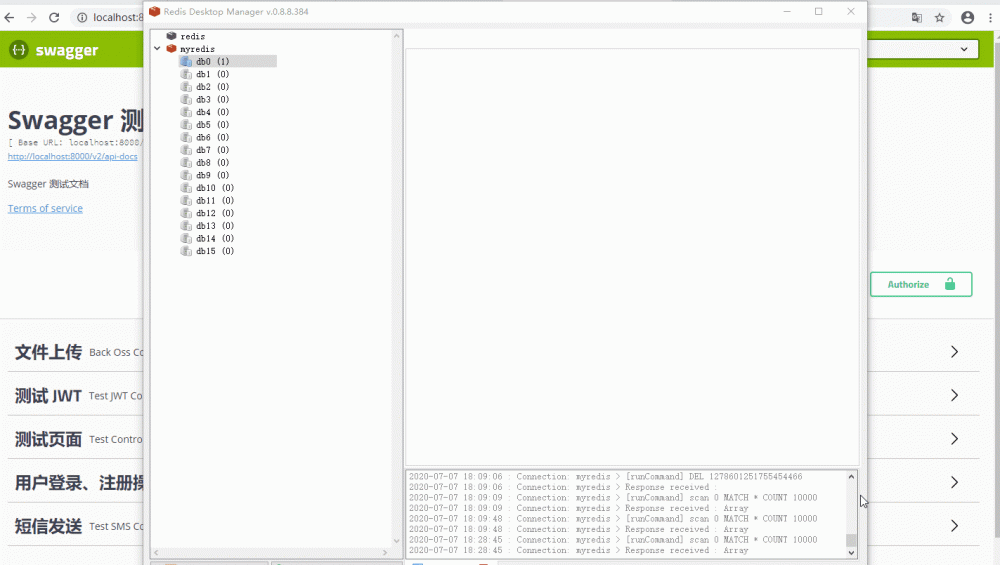Click the 'db10 (0)' tree row text

(x=215, y=188)
